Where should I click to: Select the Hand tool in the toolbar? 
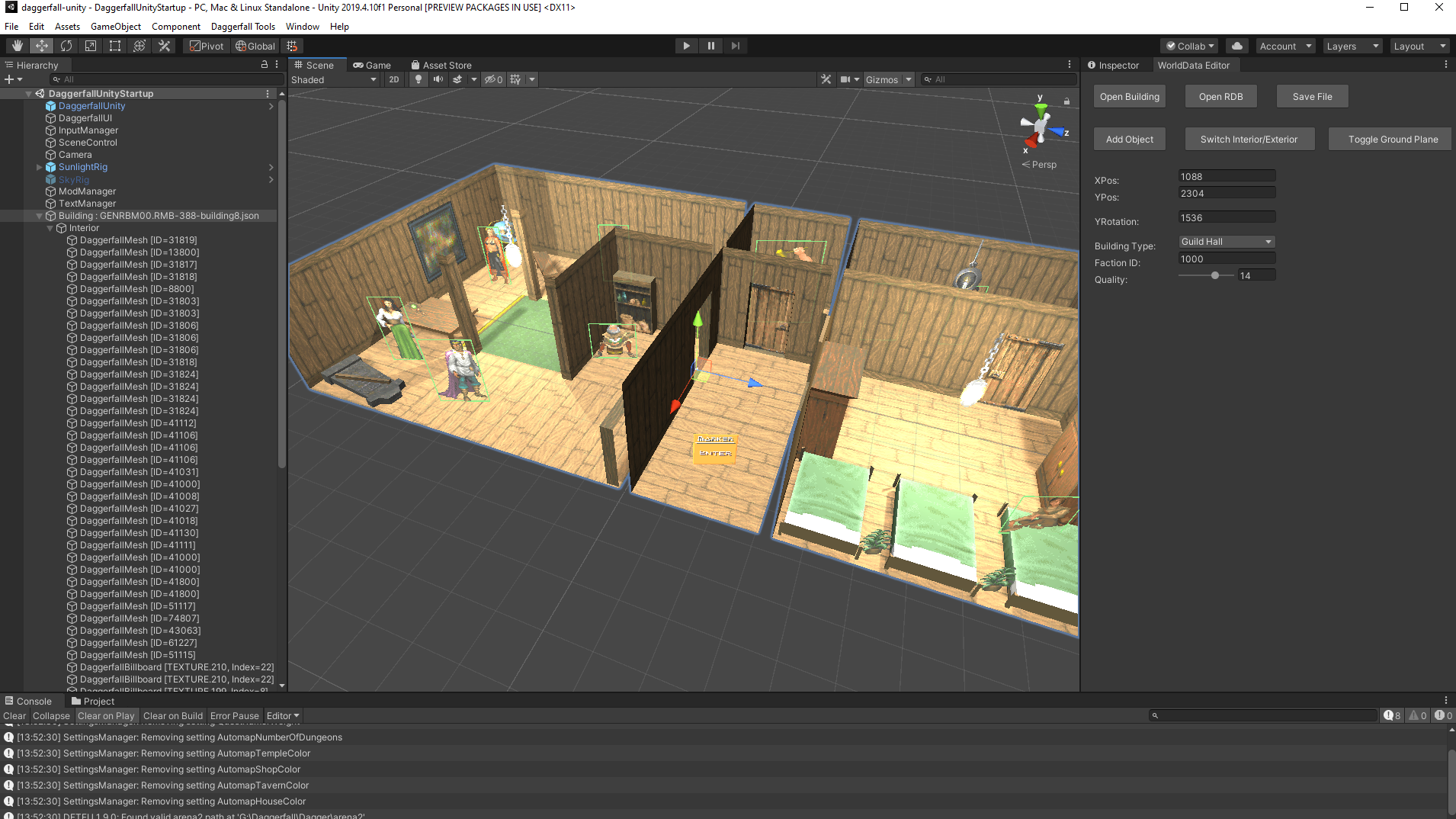pos(17,46)
